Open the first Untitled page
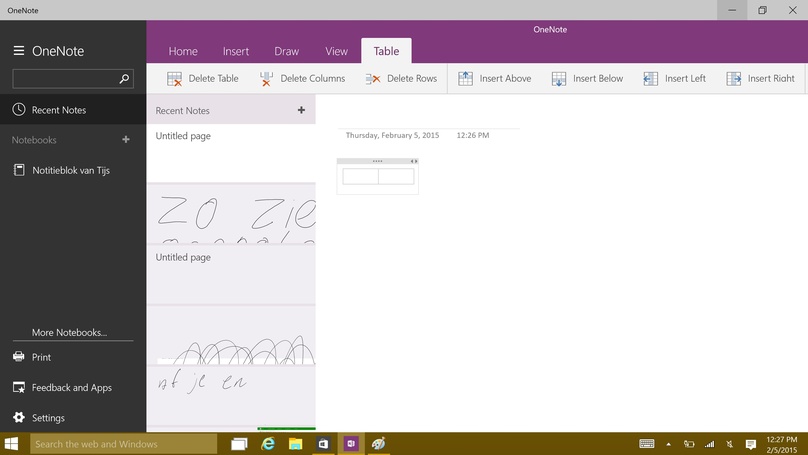This screenshot has width=808, height=455. 231,153
